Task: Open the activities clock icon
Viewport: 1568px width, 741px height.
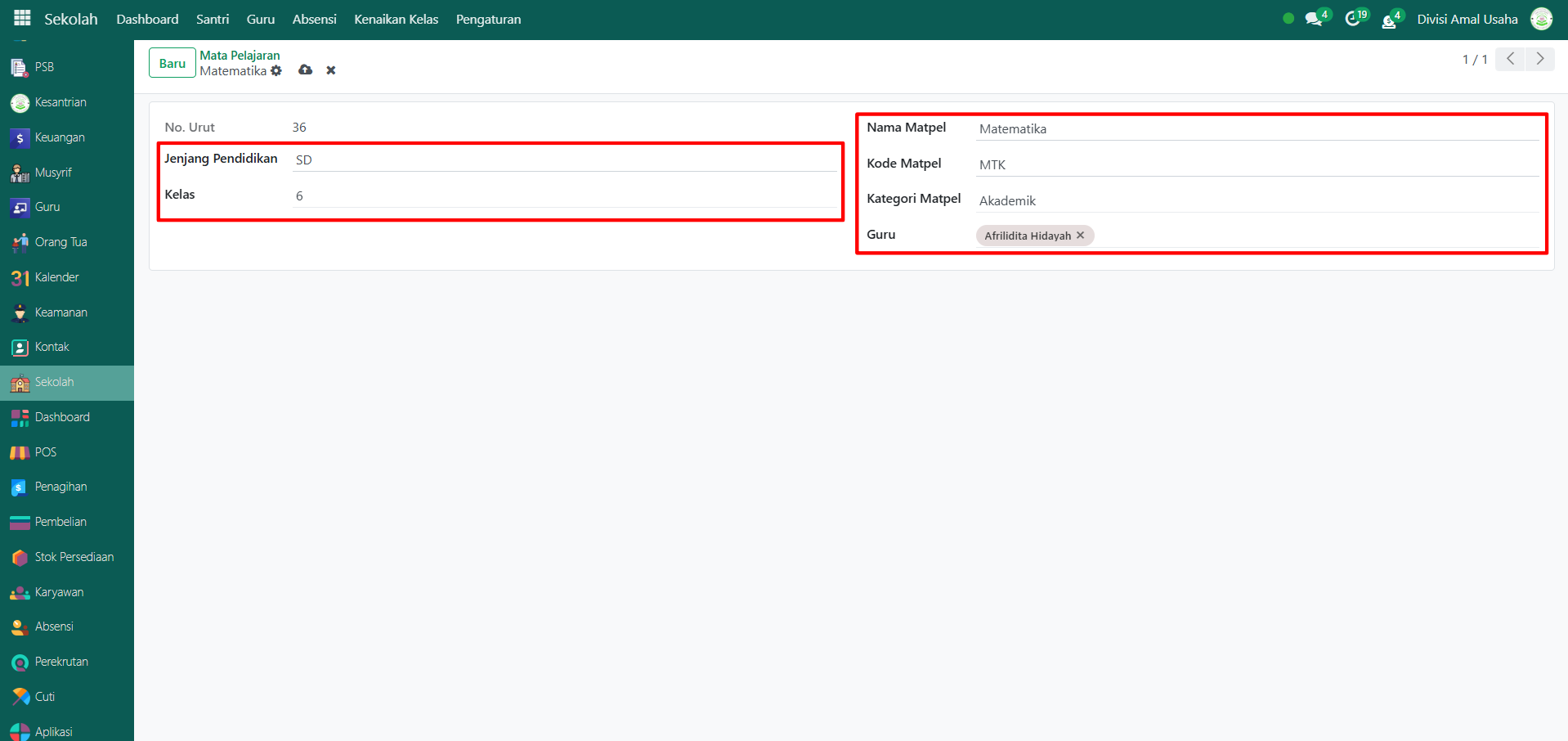Action: pyautogui.click(x=1352, y=19)
